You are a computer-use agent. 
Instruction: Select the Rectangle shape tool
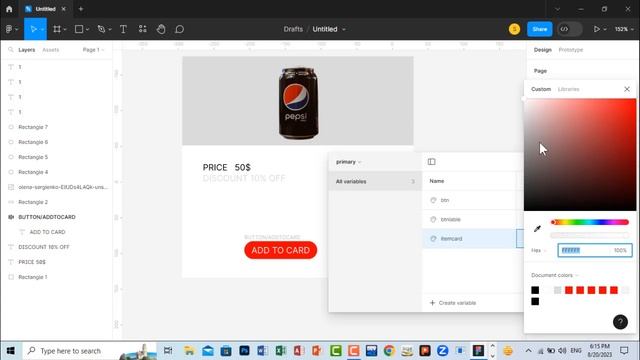79,29
